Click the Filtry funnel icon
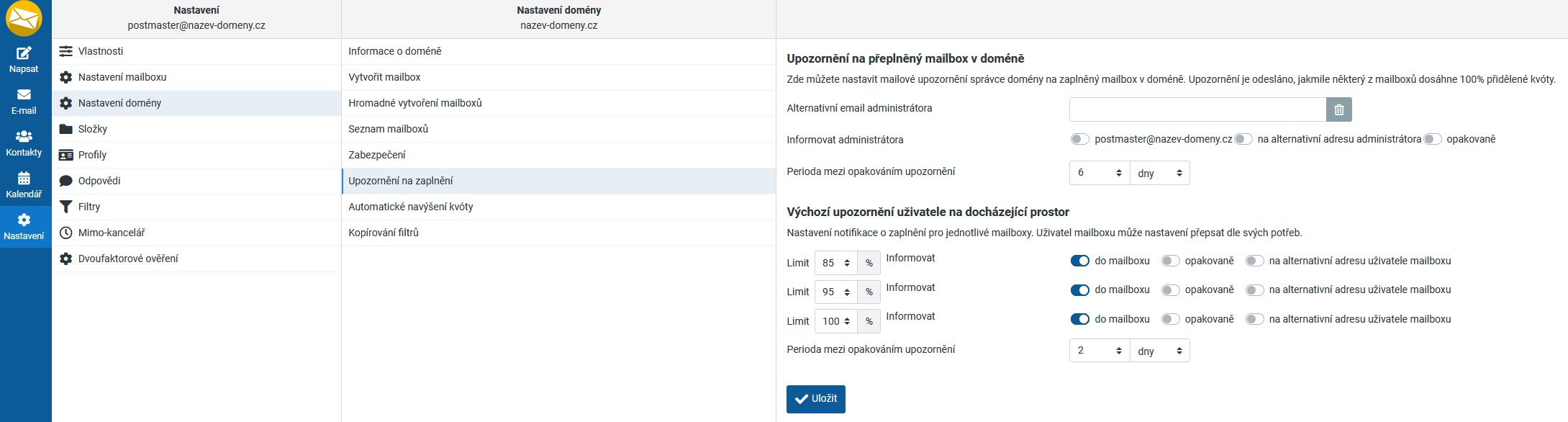This screenshot has width=1568, height=422. click(66, 207)
